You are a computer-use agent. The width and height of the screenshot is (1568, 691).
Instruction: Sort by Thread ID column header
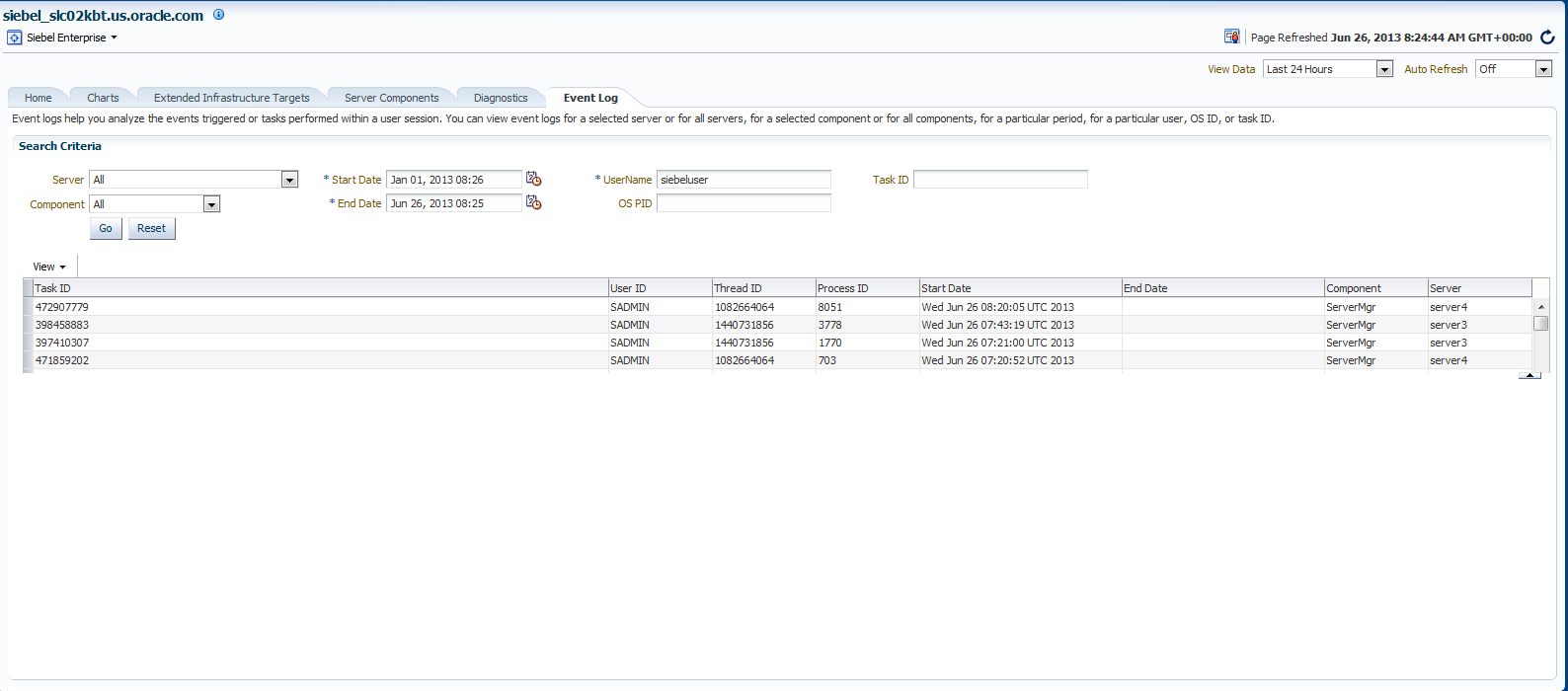click(763, 288)
